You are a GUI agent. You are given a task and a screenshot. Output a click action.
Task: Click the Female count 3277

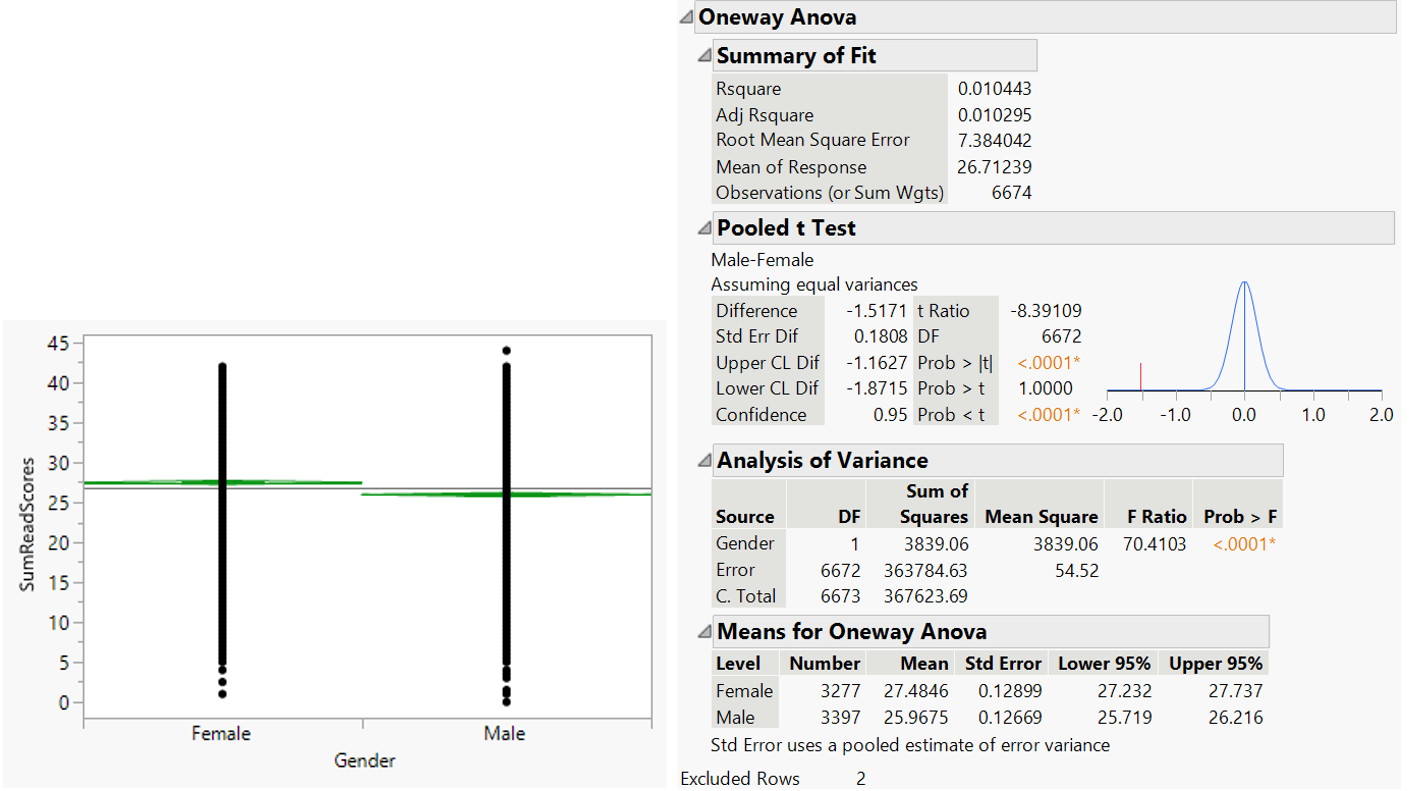(x=840, y=691)
